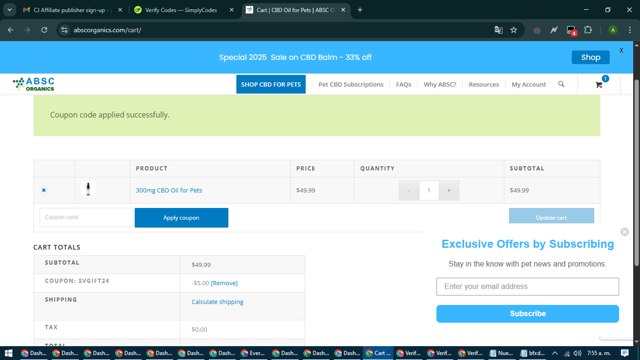This screenshot has height=360, width=640.
Task: Open the taskbar clock showing 7:55 a. m.
Action: (599, 353)
